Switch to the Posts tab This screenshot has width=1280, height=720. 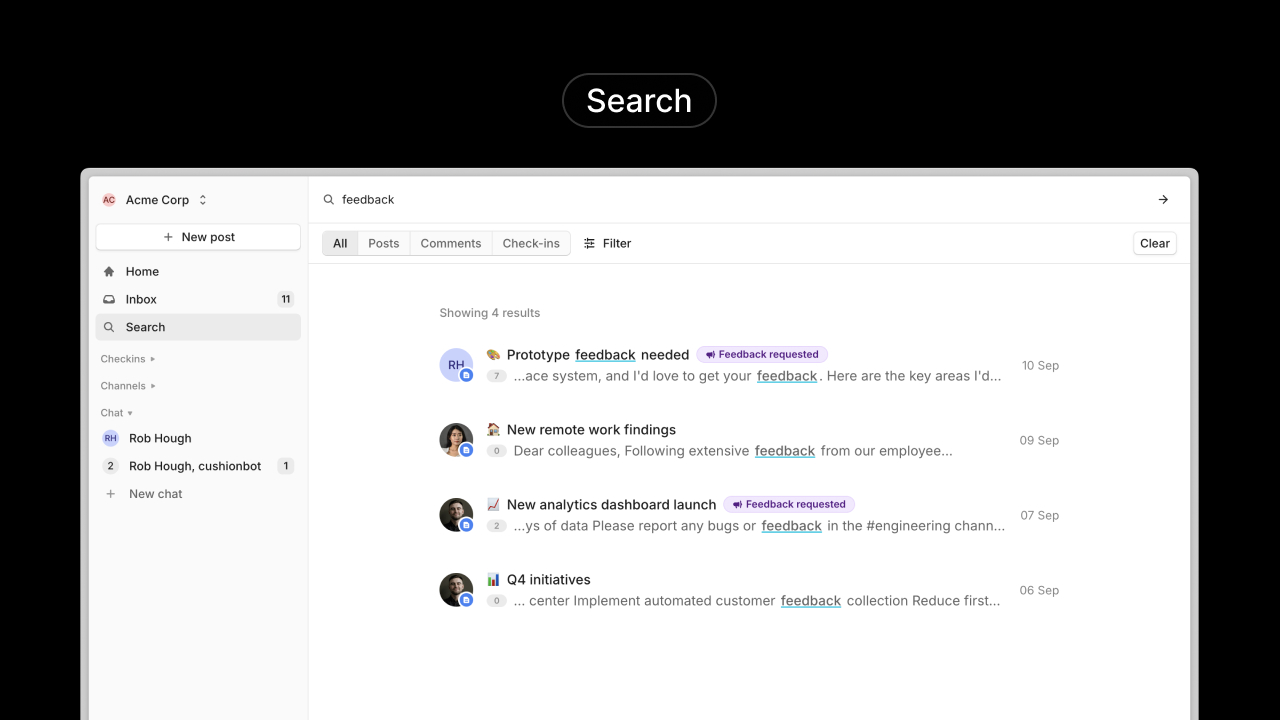pyautogui.click(x=383, y=243)
